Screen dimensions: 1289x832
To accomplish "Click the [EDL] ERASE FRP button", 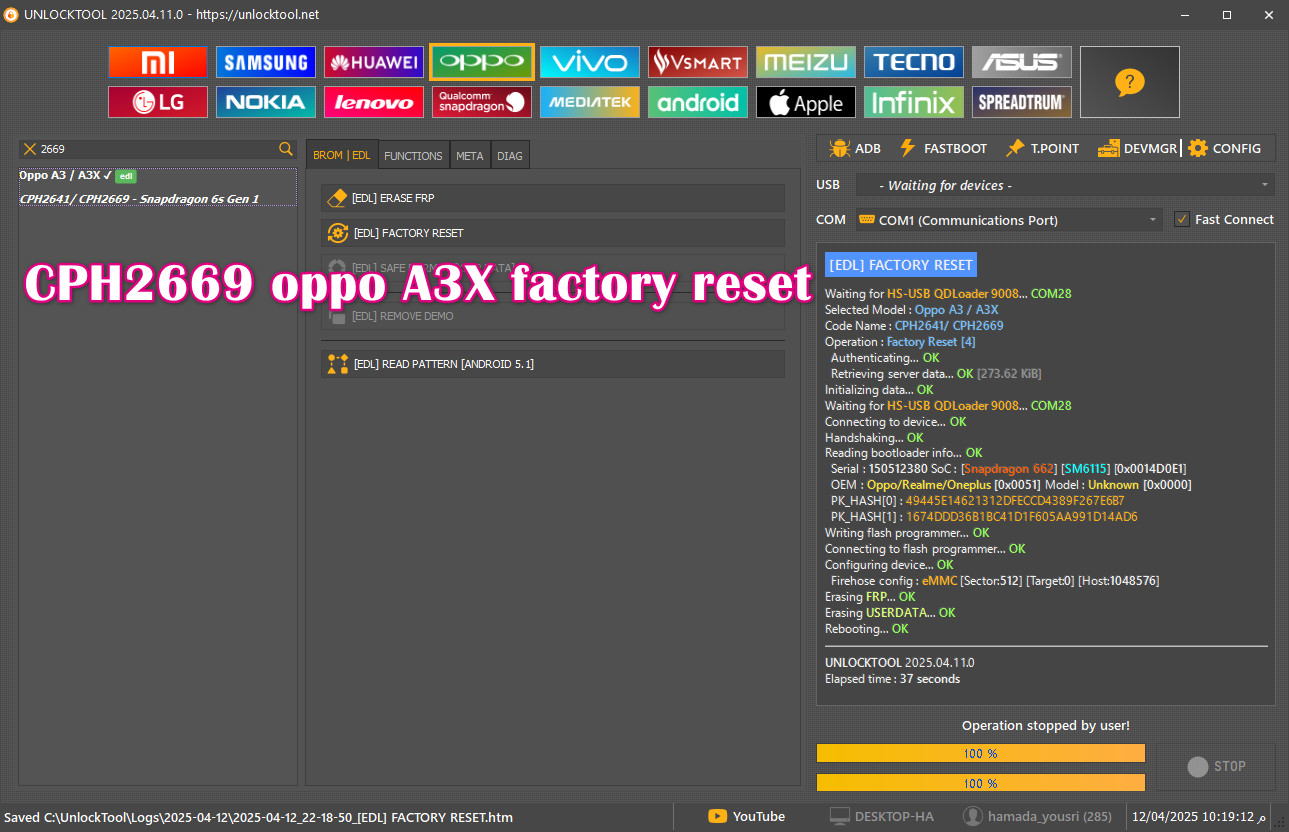I will click(553, 198).
